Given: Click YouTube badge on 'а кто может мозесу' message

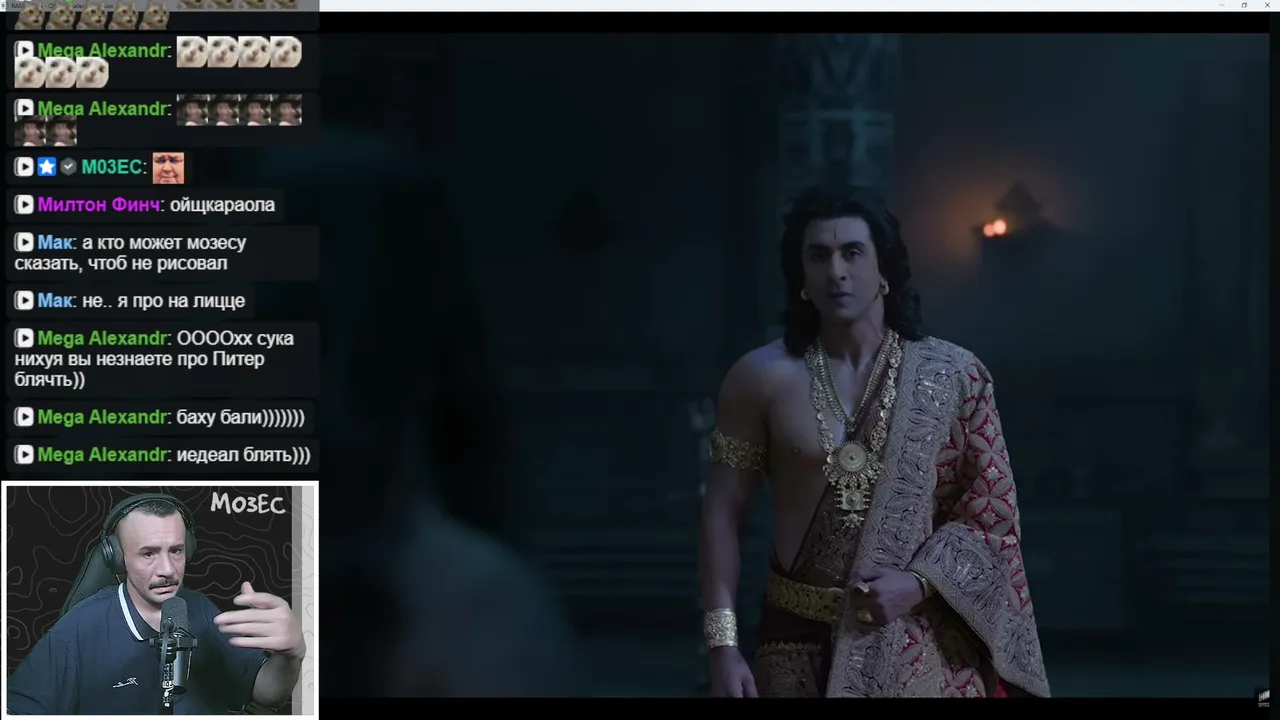Looking at the screenshot, I should click(x=25, y=242).
